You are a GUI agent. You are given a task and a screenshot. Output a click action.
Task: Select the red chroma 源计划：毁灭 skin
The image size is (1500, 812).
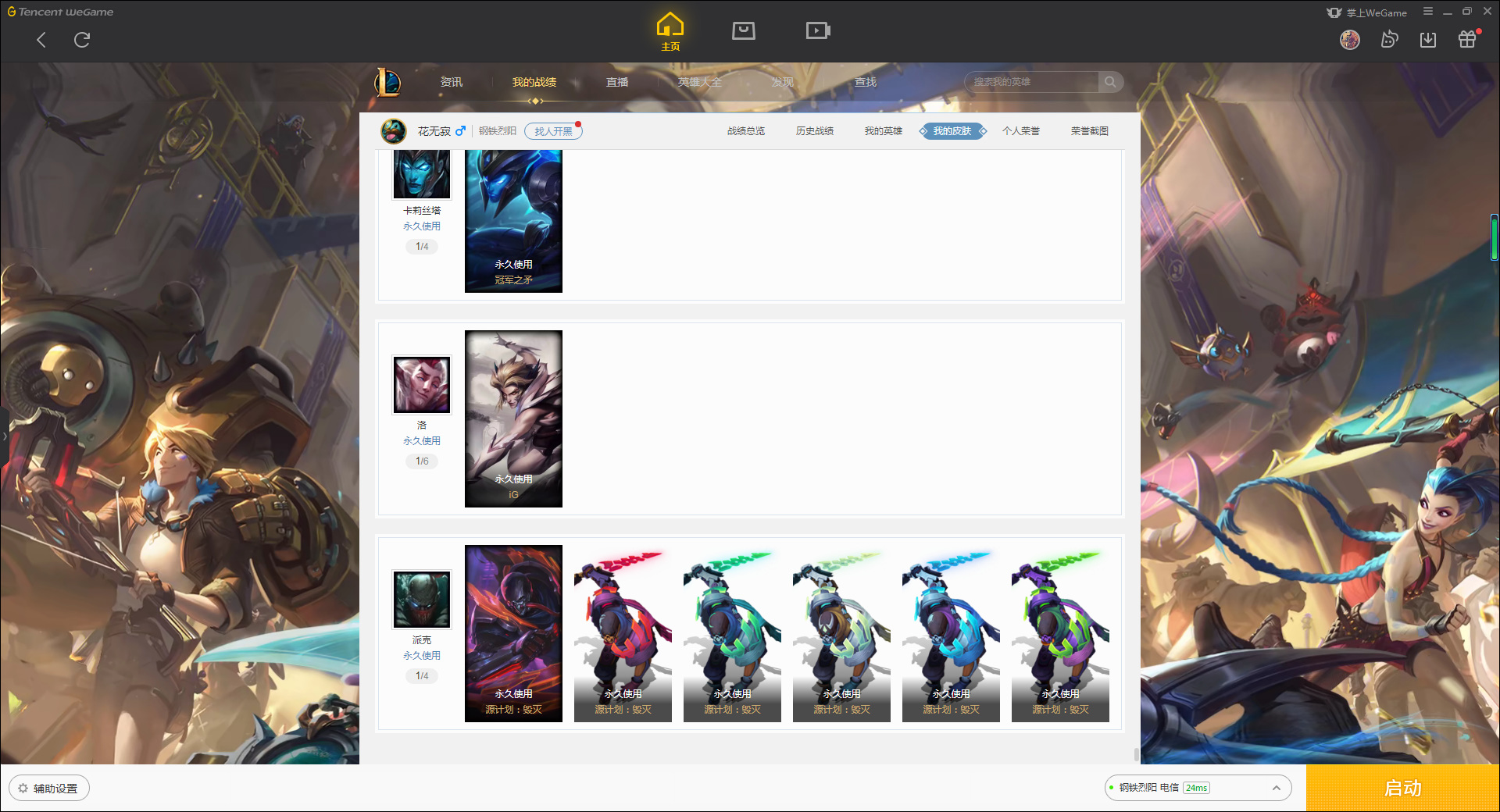[x=623, y=633]
